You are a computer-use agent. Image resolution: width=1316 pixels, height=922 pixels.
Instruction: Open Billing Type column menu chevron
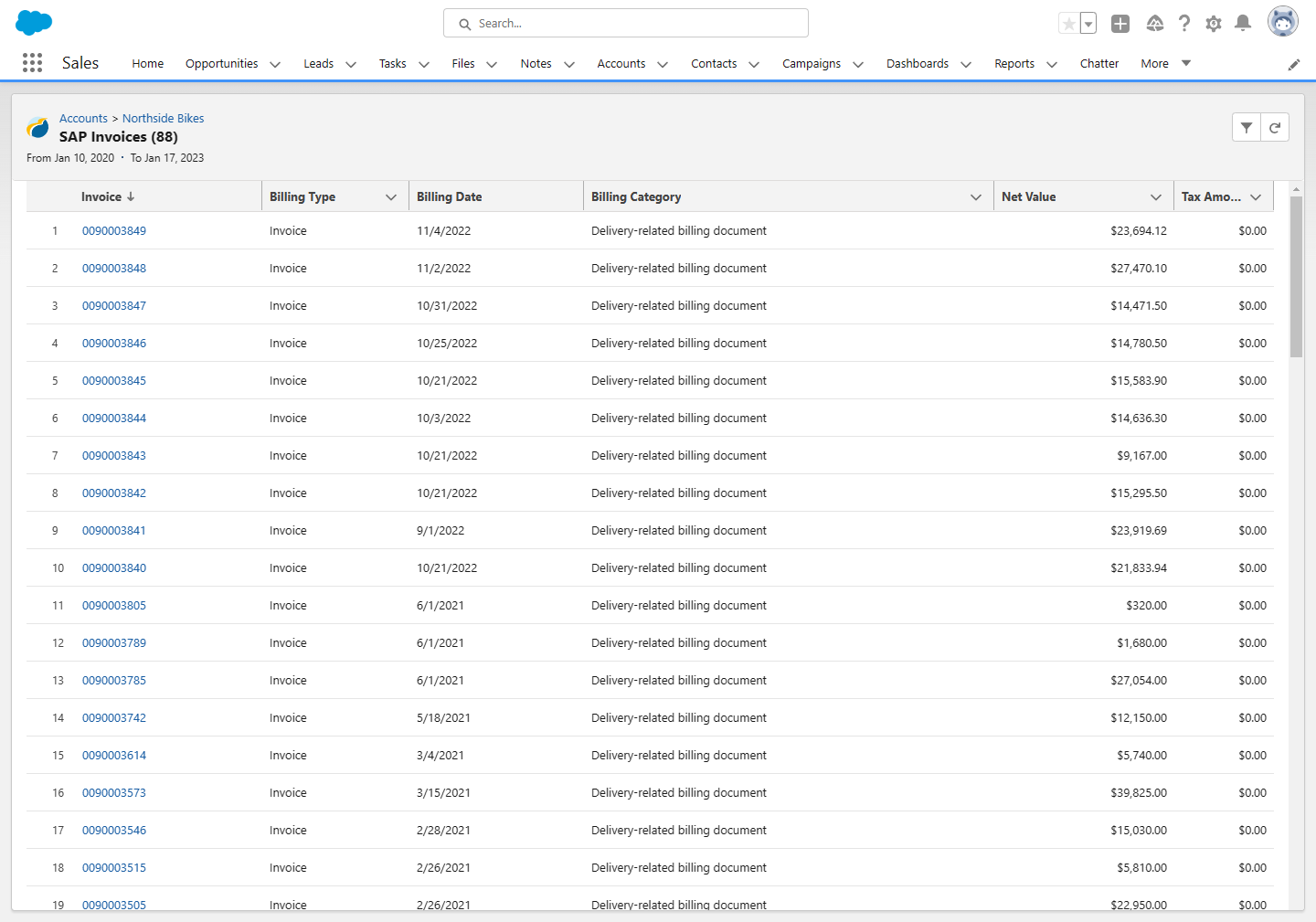coord(391,197)
